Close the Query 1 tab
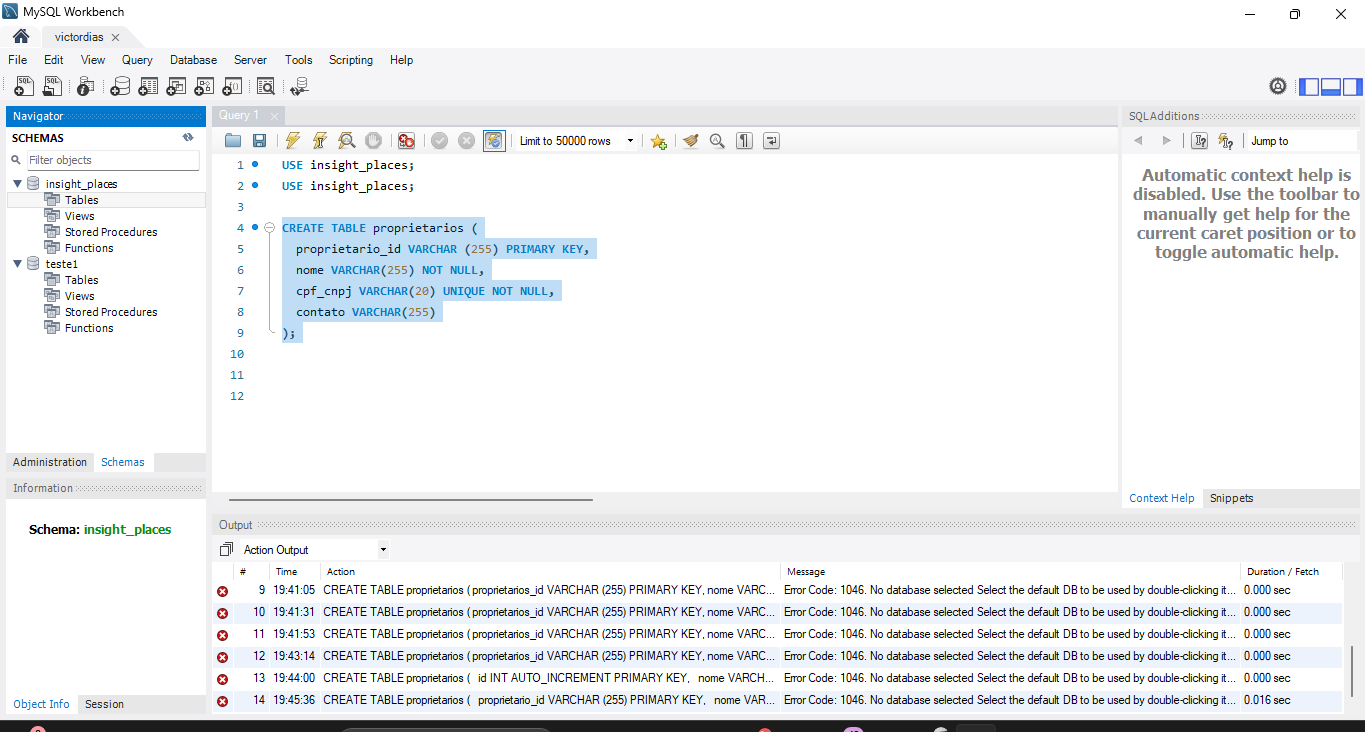This screenshot has height=732, width=1365. point(275,116)
